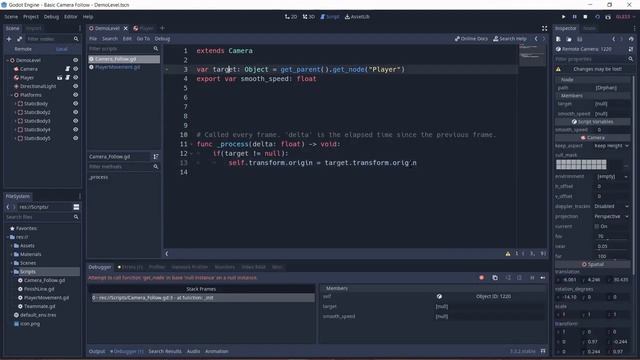Switch to the 3D workspace

tap(309, 17)
